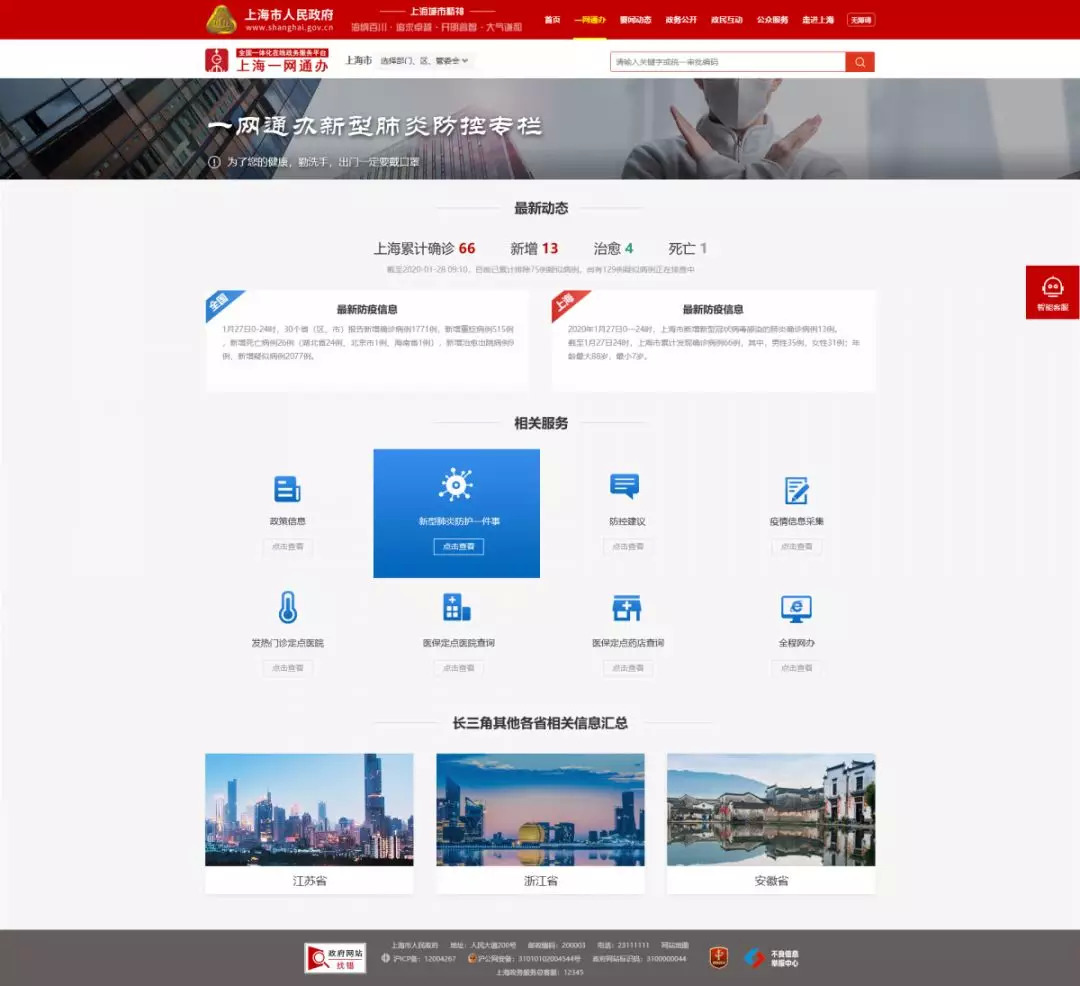This screenshot has height=986, width=1080.
Task: Click the 政府网站找错 footer badge
Action: (335, 958)
